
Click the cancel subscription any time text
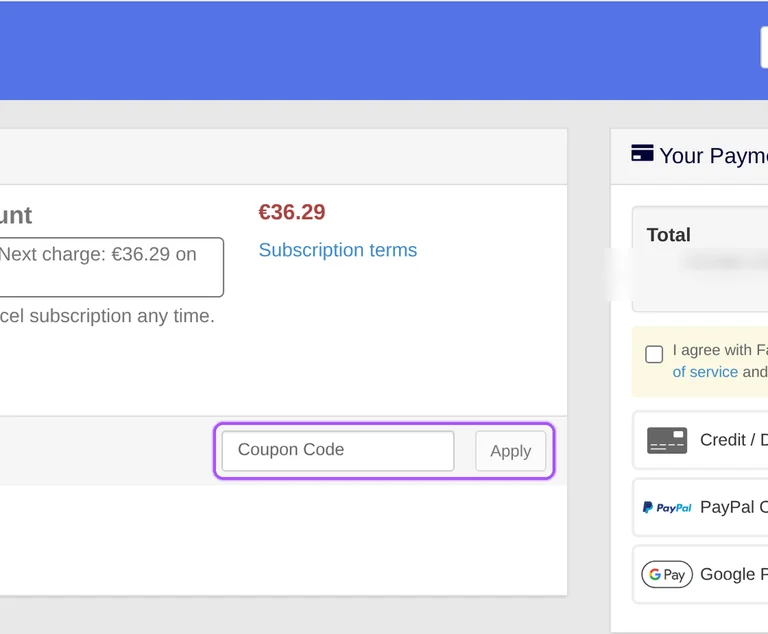(x=107, y=316)
